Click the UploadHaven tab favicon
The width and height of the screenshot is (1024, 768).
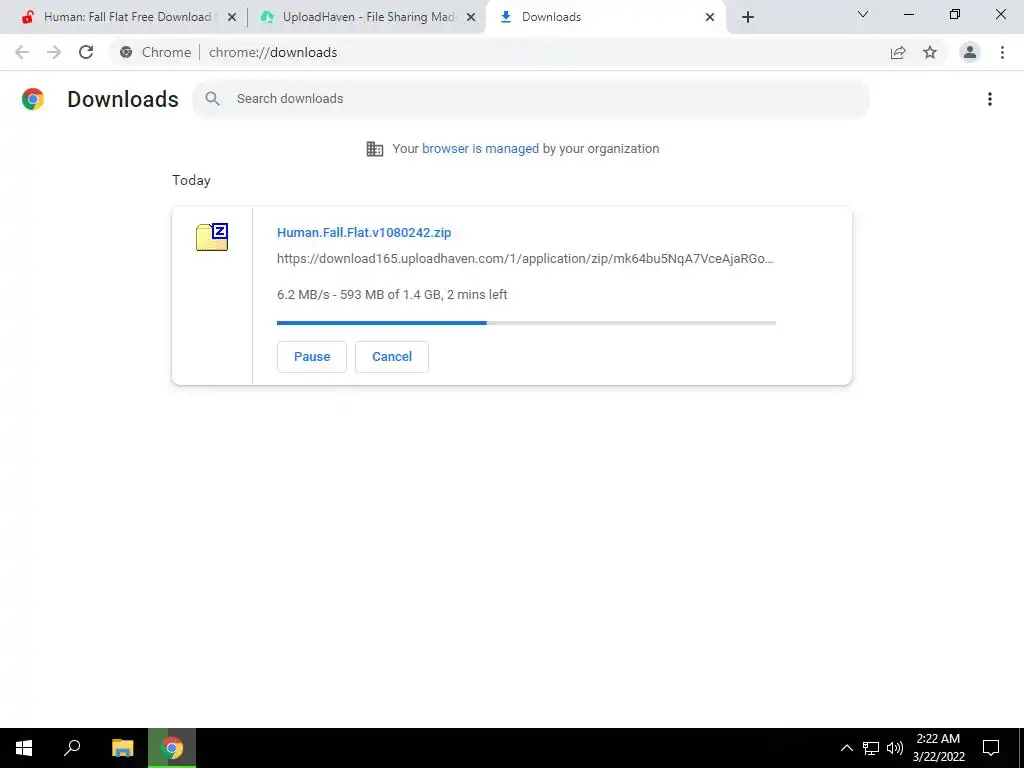click(267, 17)
